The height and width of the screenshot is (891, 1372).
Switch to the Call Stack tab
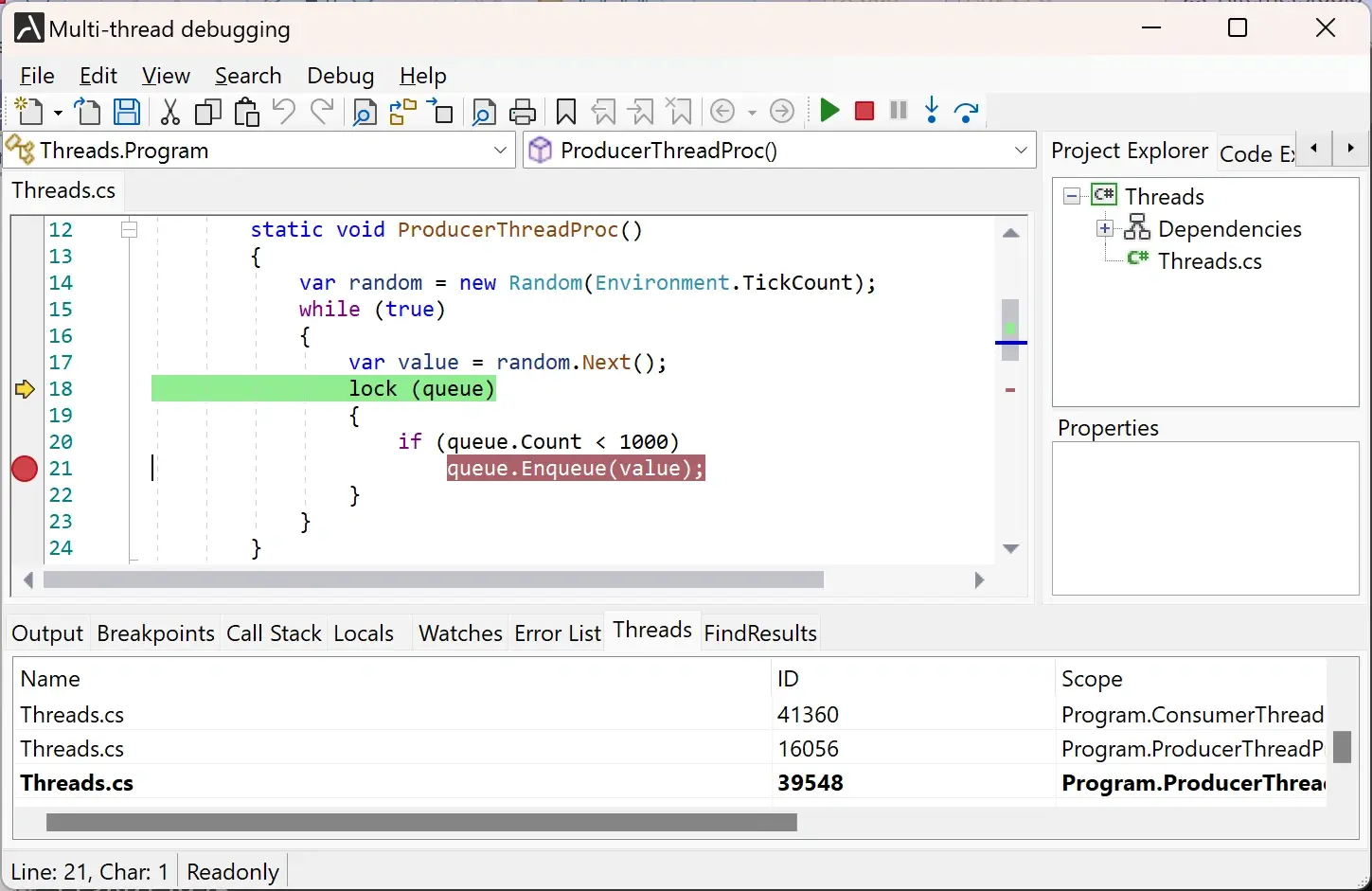tap(274, 633)
